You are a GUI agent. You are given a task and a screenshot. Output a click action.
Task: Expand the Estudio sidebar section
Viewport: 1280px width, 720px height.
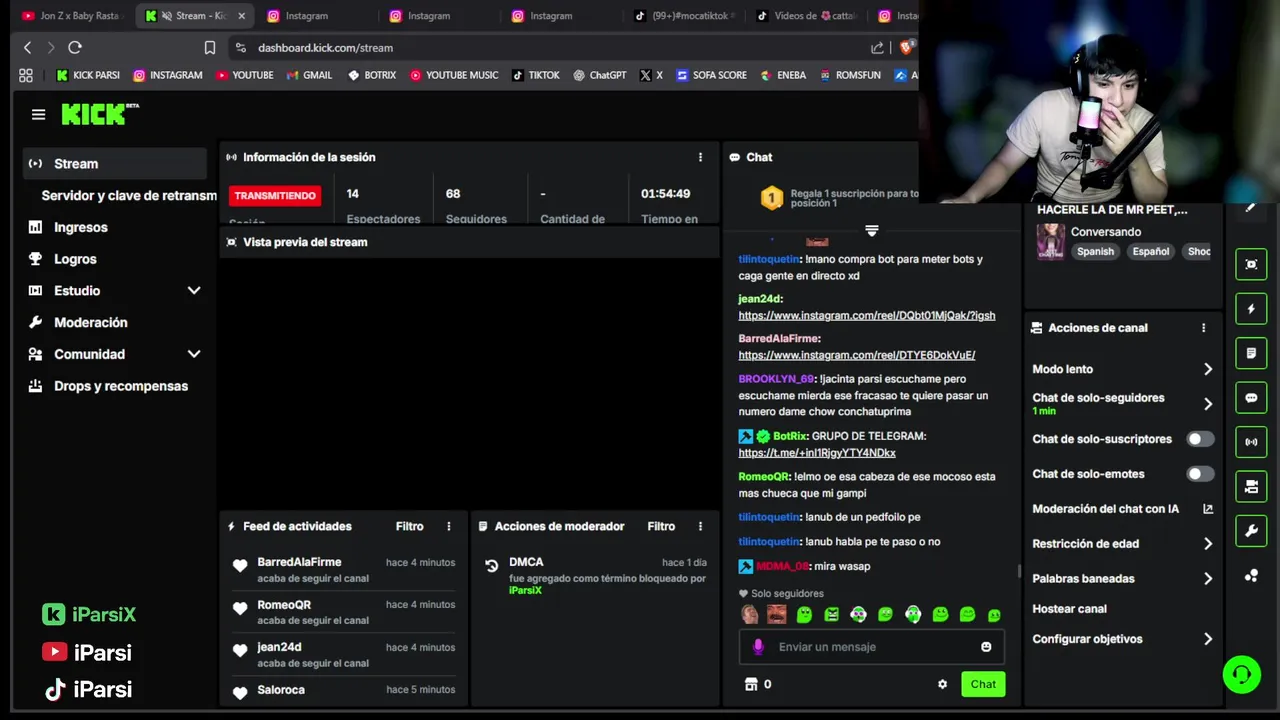pos(194,291)
